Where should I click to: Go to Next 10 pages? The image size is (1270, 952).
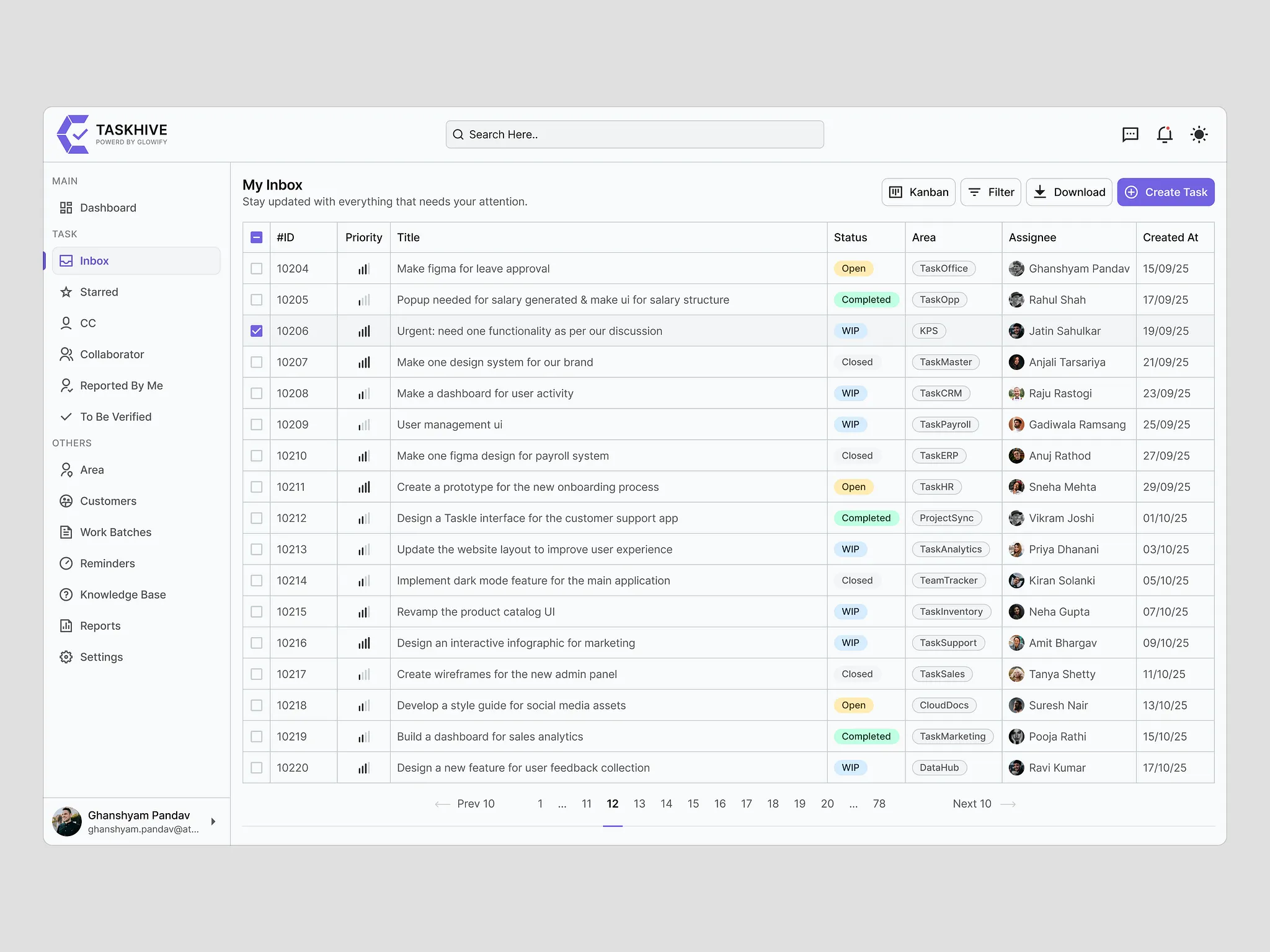pos(984,804)
